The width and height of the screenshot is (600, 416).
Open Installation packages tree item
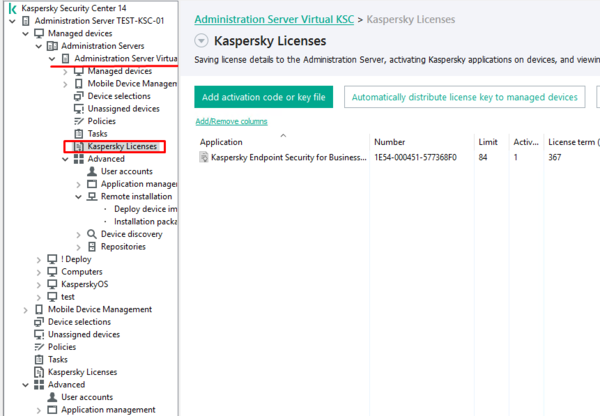(x=145, y=222)
